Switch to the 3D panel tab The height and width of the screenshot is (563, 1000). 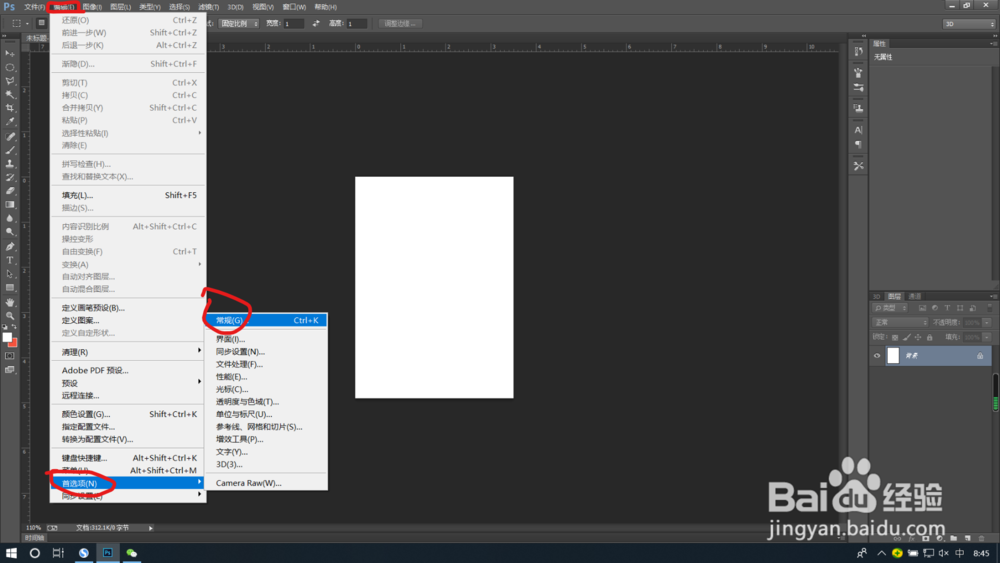point(877,296)
